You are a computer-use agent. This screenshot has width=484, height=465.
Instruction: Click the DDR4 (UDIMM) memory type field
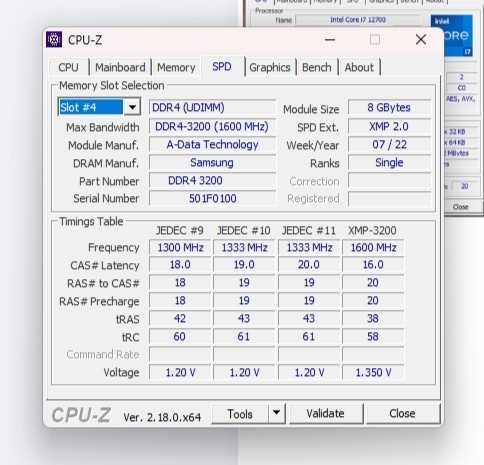coord(212,108)
